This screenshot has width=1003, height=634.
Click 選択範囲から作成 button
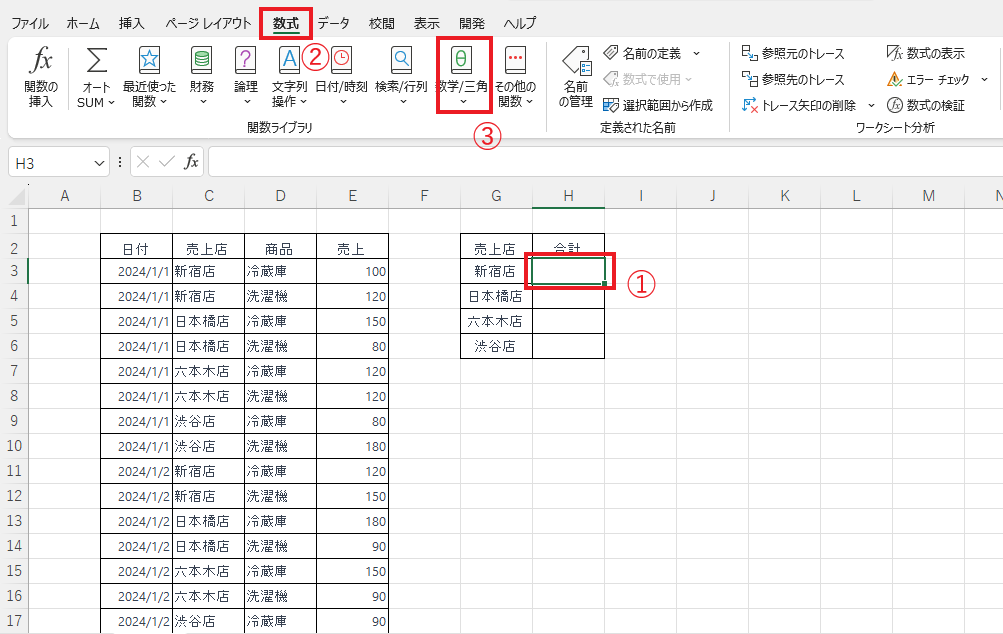click(658, 105)
